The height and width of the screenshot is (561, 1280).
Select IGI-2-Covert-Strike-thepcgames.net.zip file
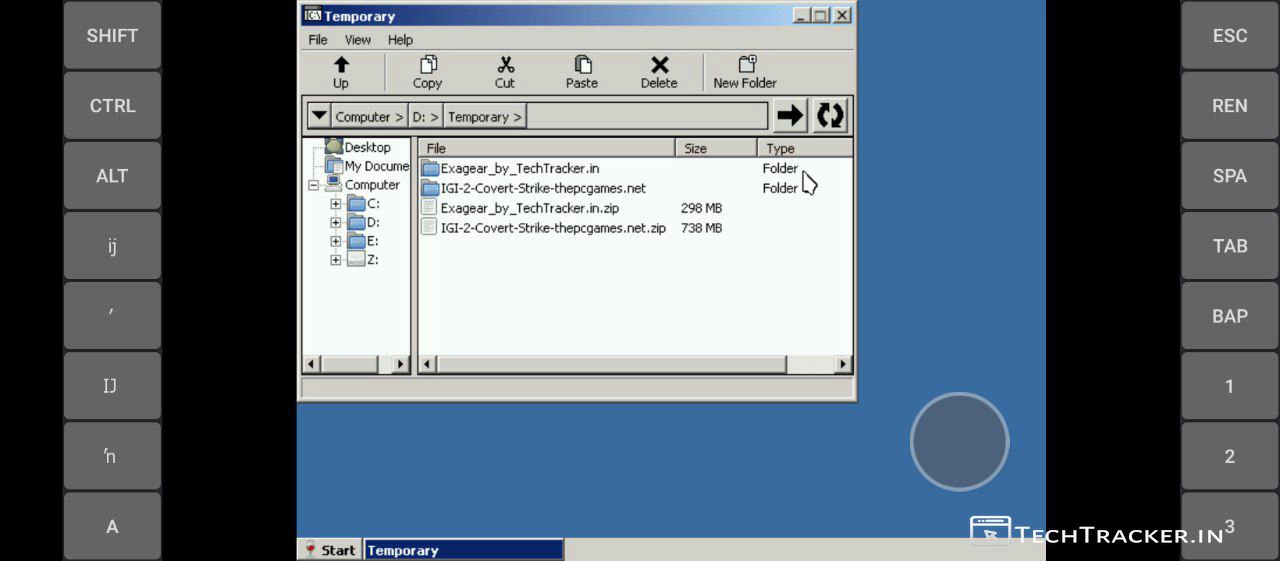(x=552, y=228)
